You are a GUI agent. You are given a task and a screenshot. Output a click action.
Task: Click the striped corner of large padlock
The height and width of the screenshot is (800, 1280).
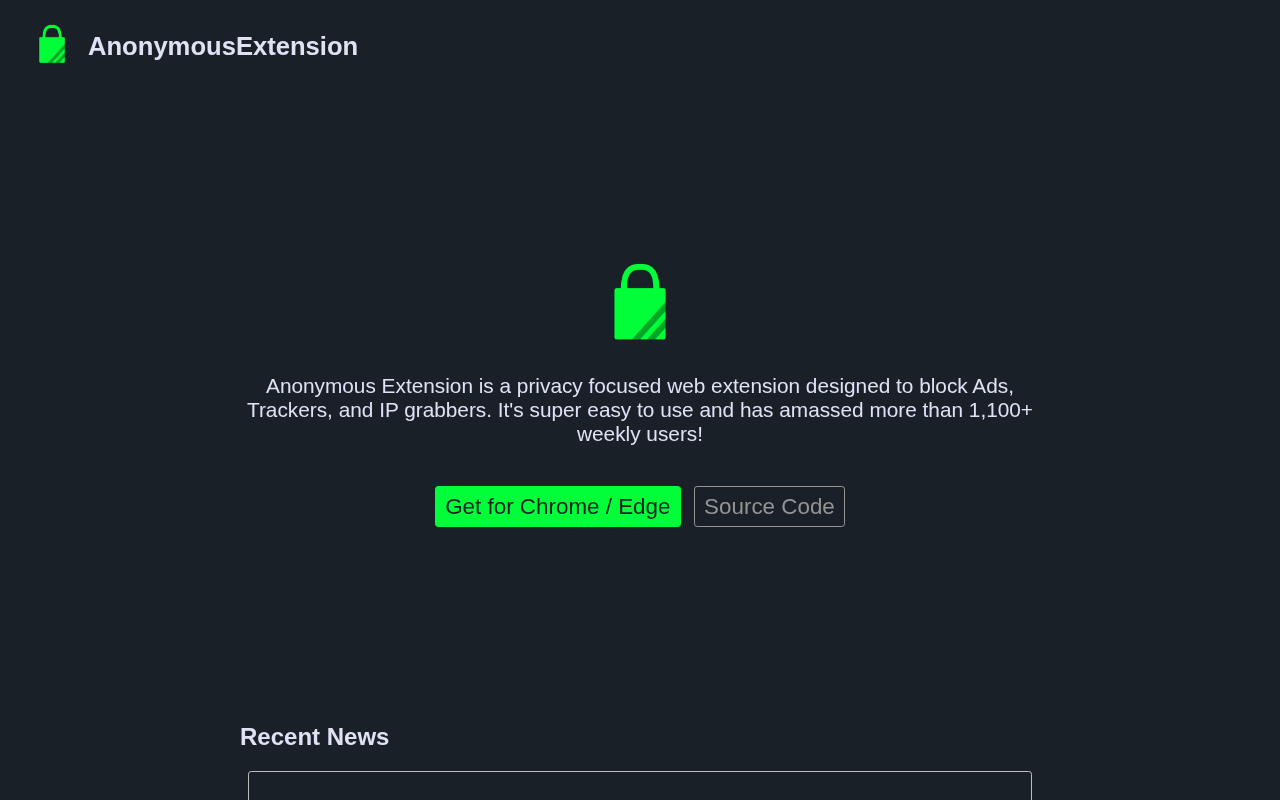pos(653,325)
